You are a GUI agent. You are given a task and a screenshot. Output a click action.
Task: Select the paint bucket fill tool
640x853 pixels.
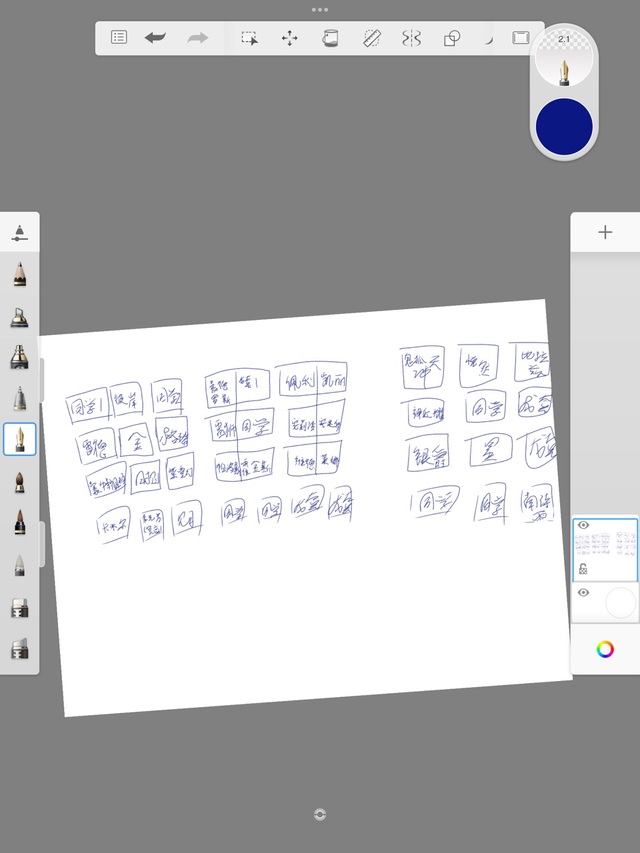point(330,38)
